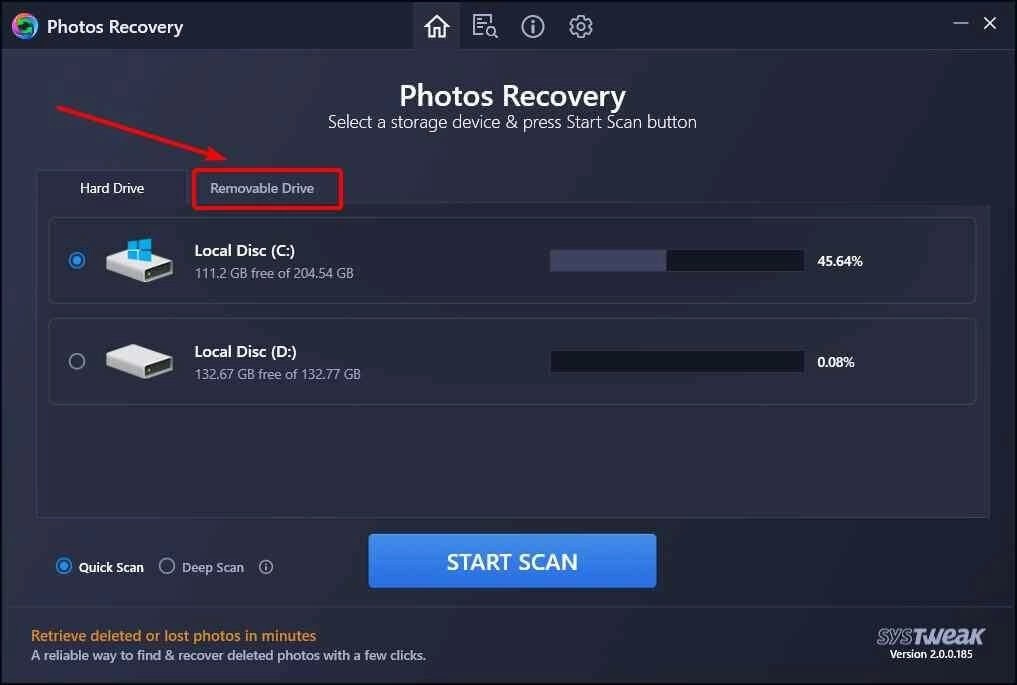Click the START SCAN button
The height and width of the screenshot is (685, 1017).
[512, 561]
